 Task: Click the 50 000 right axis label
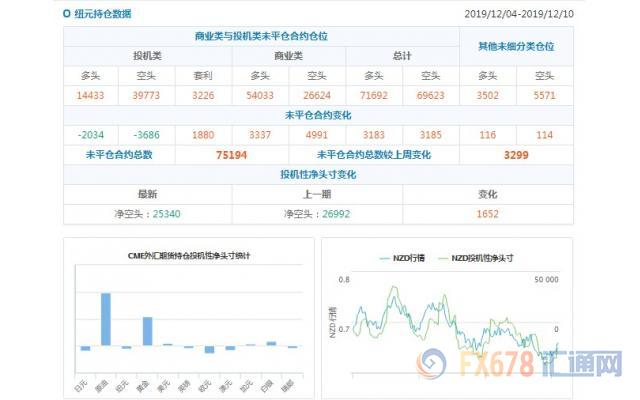point(546,280)
